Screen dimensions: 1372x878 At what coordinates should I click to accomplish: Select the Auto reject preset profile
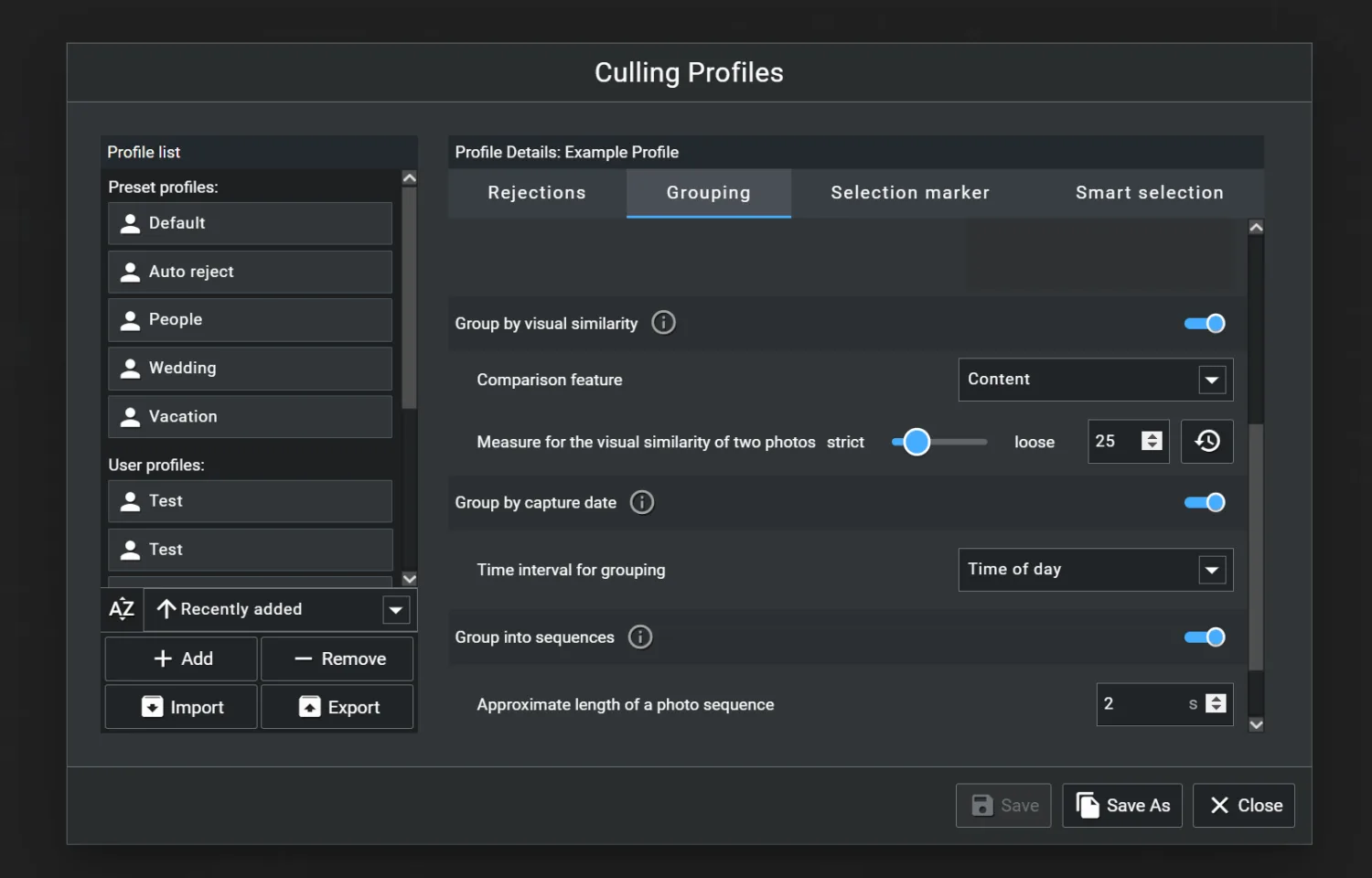pyautogui.click(x=250, y=272)
